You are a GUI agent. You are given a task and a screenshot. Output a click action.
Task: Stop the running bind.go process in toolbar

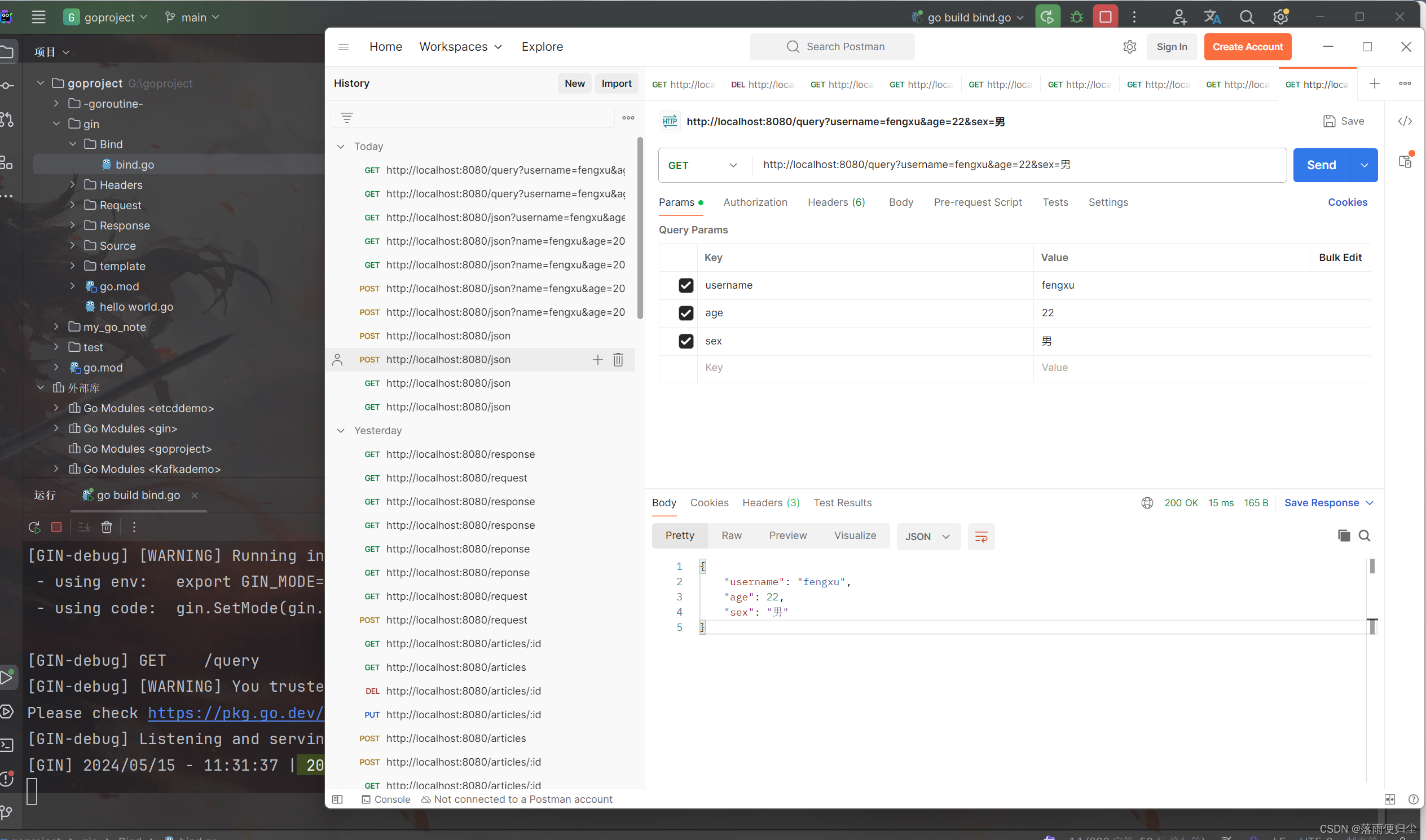coord(1105,17)
